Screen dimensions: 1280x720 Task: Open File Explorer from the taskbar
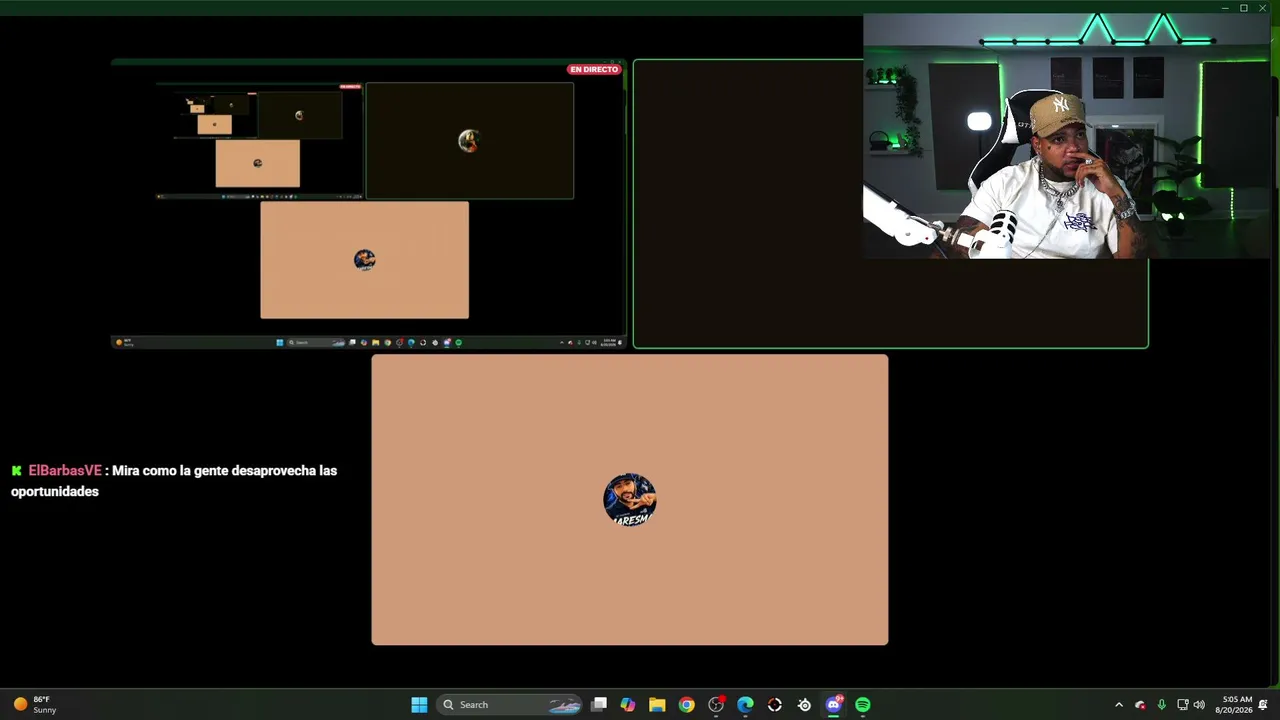(657, 705)
